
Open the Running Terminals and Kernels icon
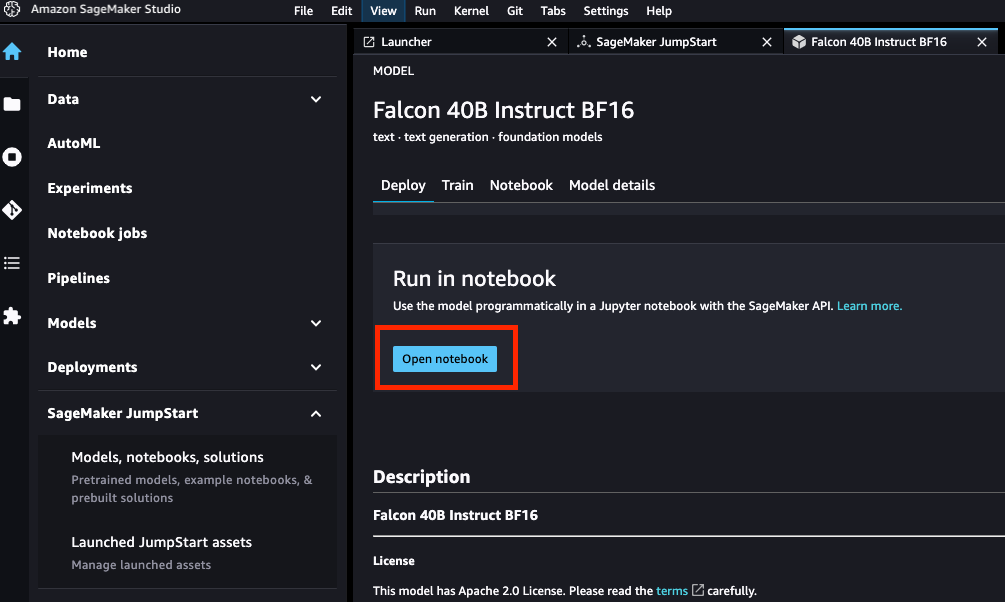pyautogui.click(x=12, y=157)
